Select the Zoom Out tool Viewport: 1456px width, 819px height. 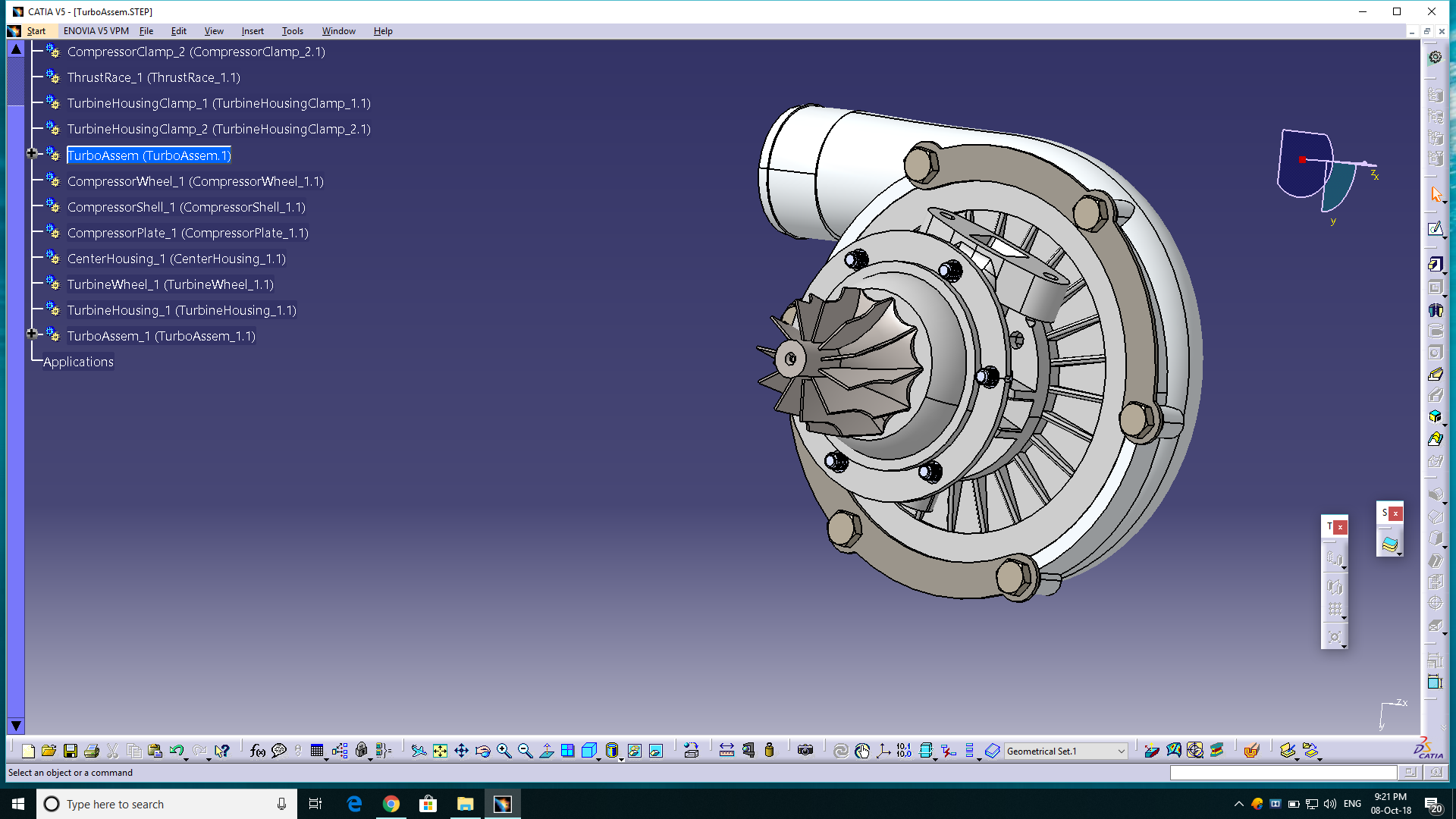523,751
